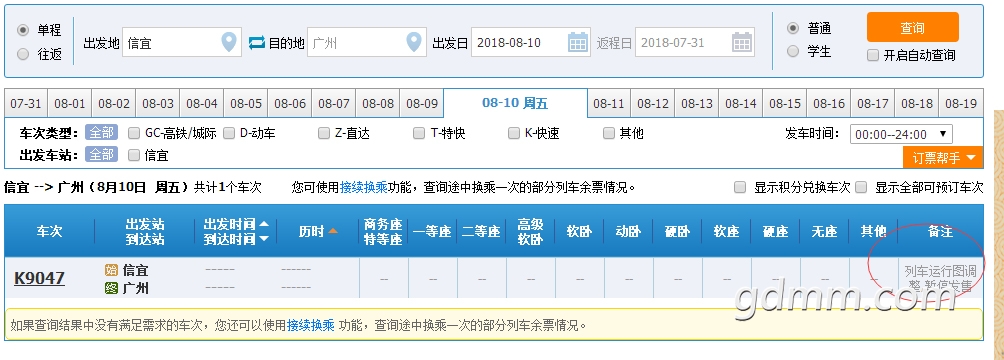This screenshot has width=1004, height=360.
Task: Check the 信宜 departure station filter
Action: pos(134,155)
